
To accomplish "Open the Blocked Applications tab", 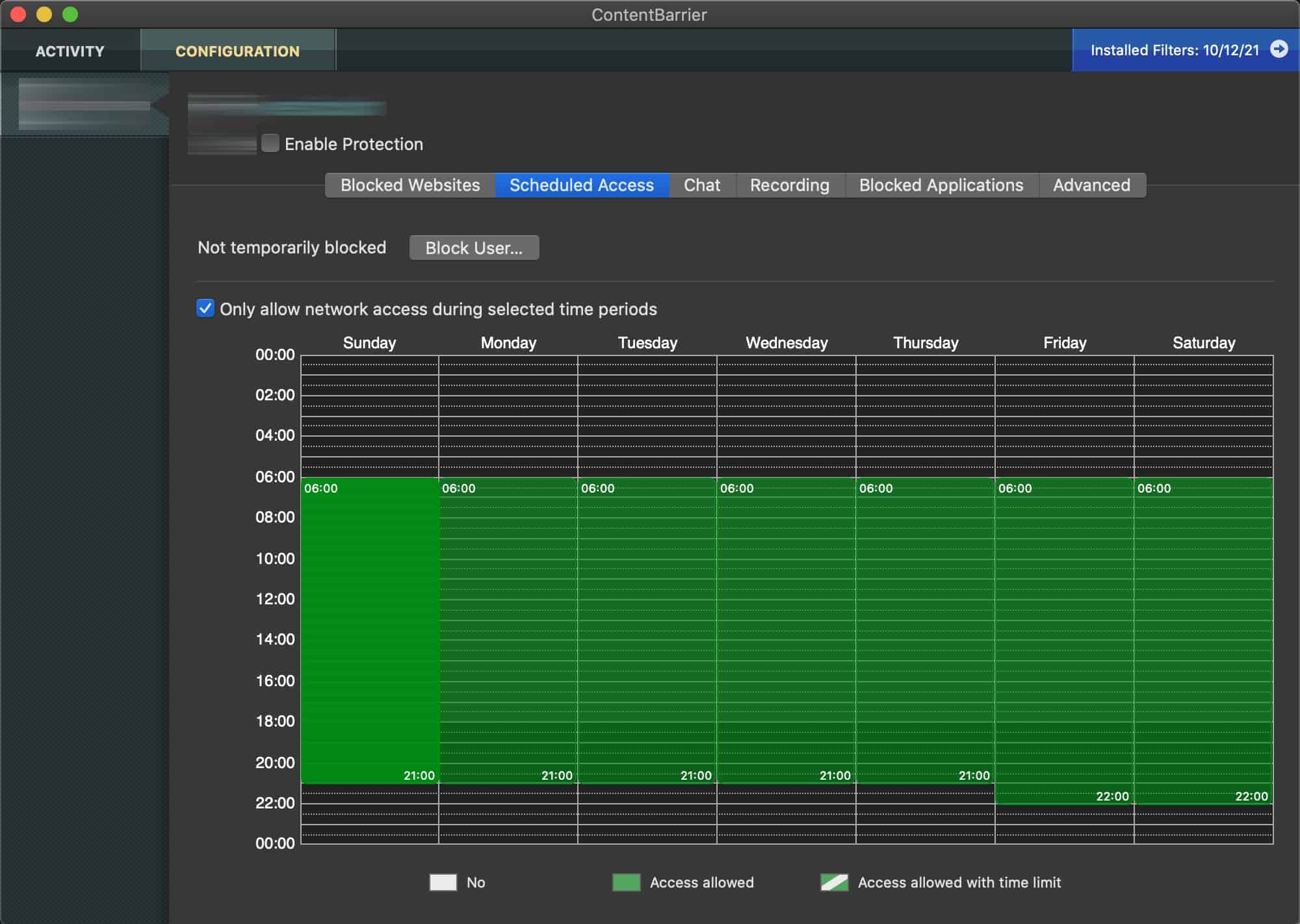I will [941, 185].
